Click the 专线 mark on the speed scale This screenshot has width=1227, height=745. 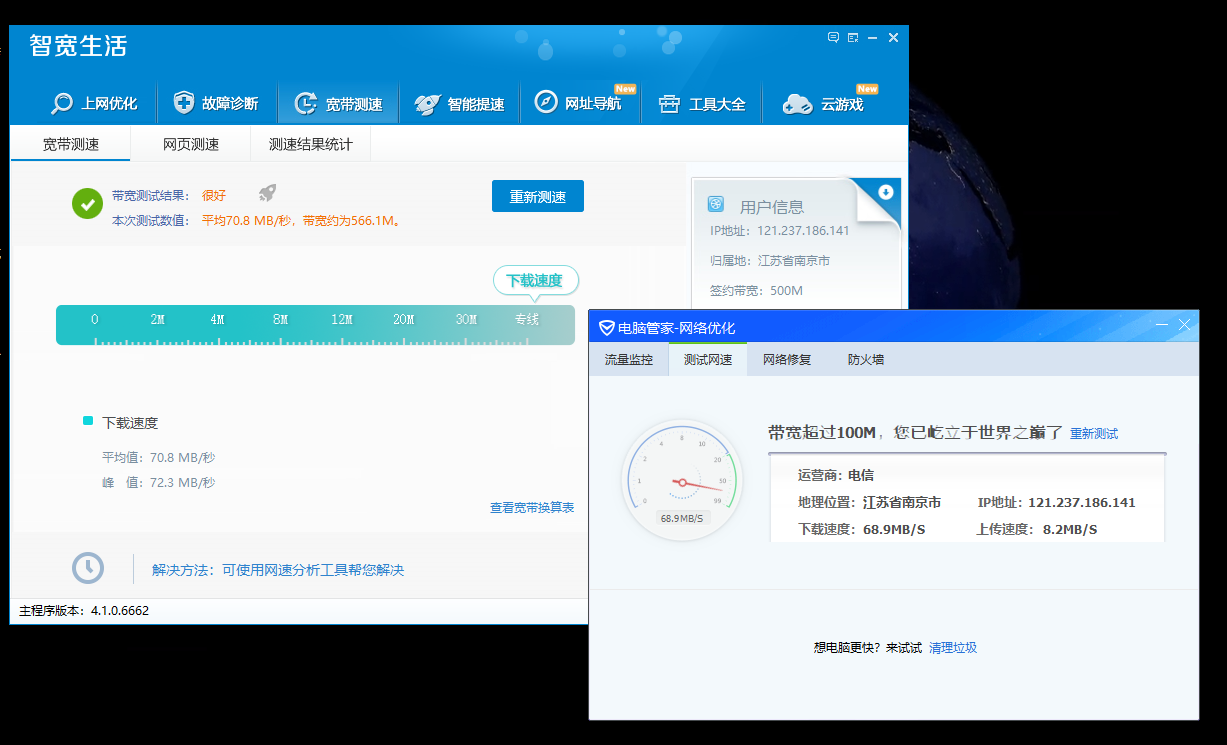[x=527, y=320]
